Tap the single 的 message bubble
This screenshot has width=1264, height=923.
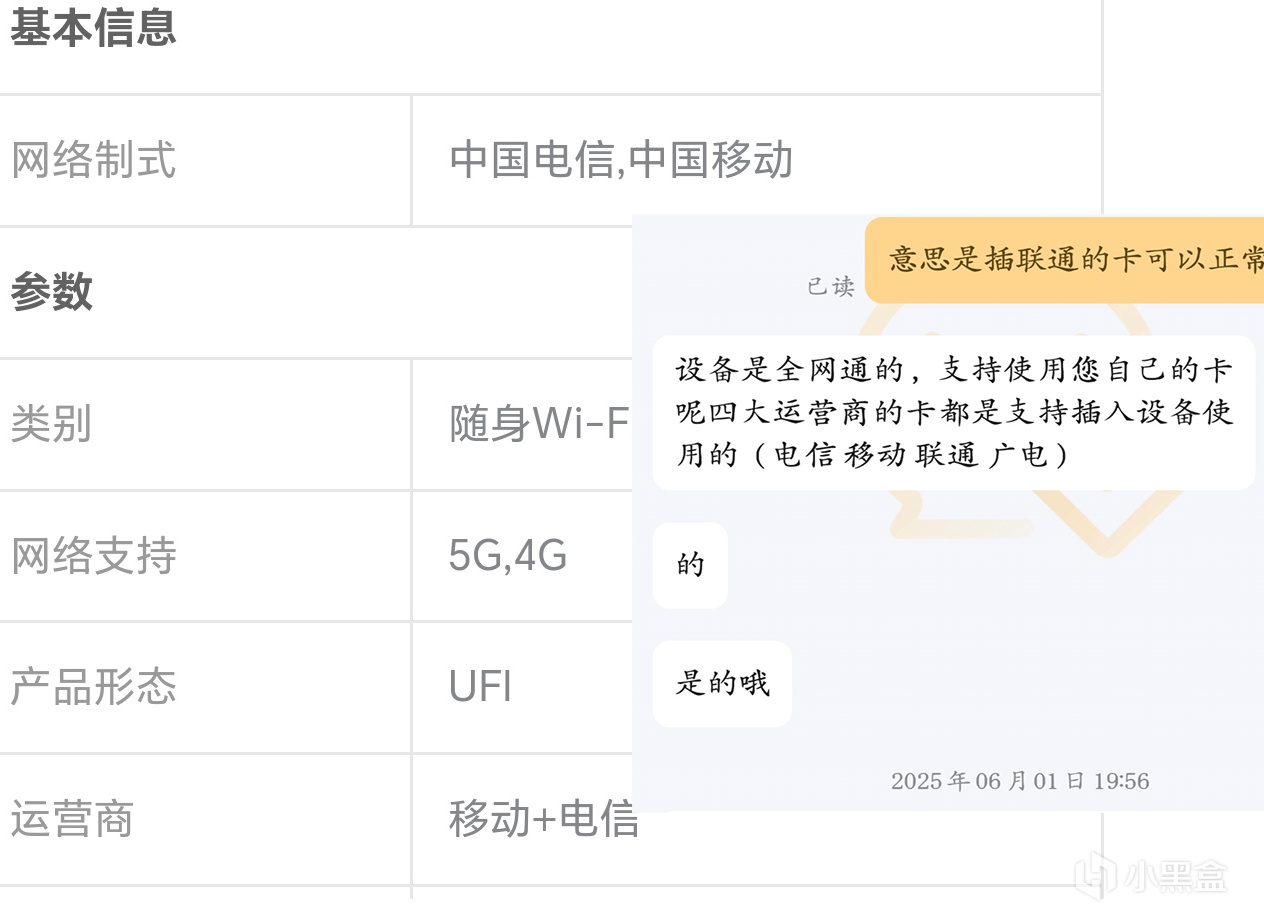pyautogui.click(x=690, y=565)
